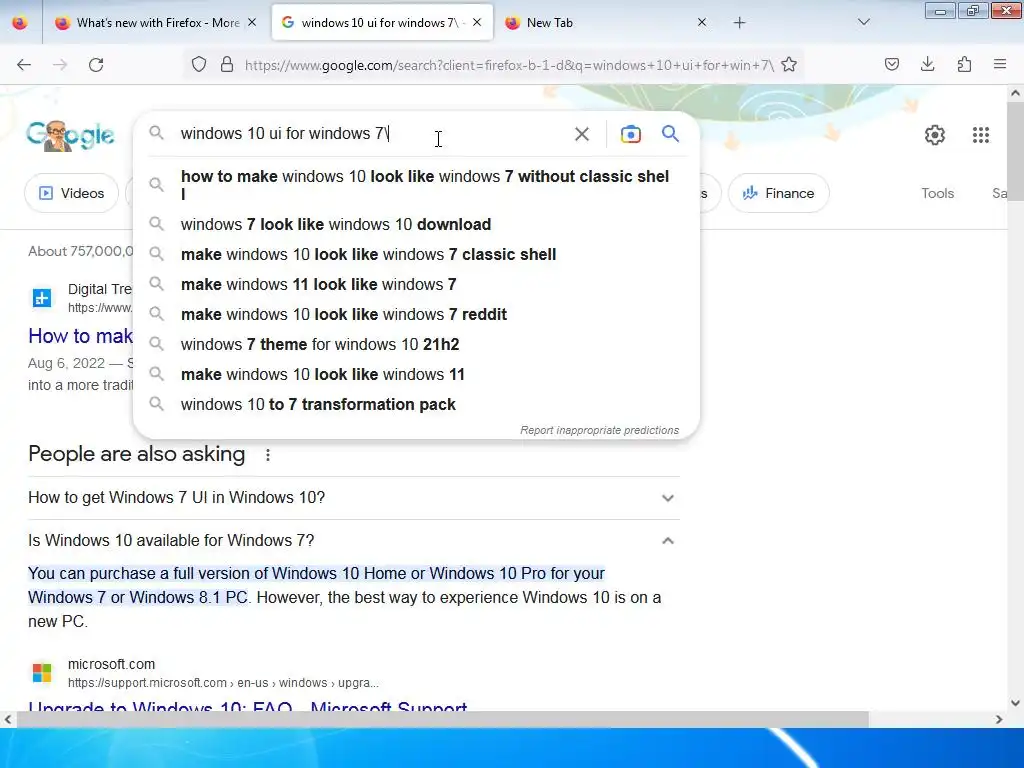This screenshot has height=768, width=1024.
Task: Pick suggestion 'make windows 10 look like windows 11'
Action: point(416,374)
